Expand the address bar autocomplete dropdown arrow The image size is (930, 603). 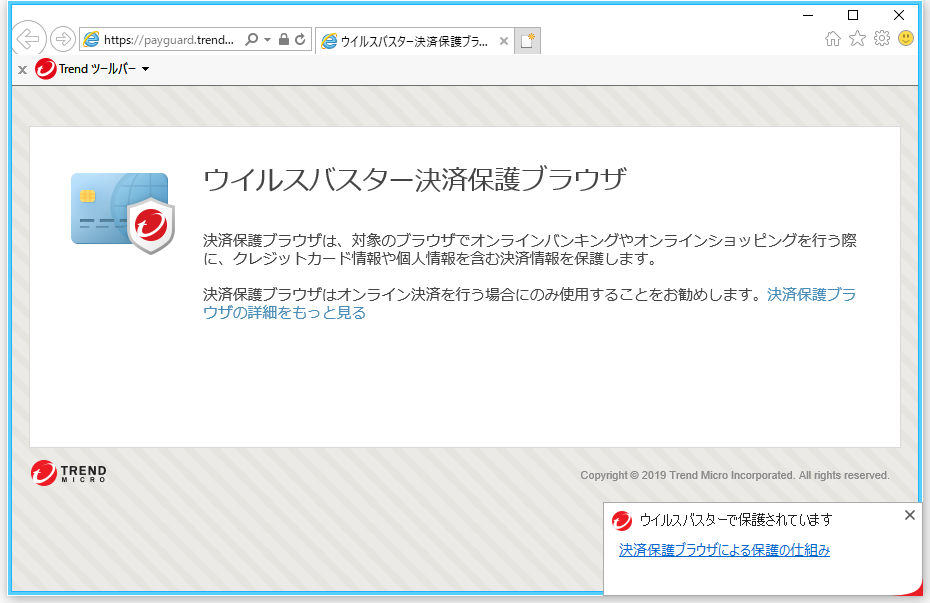click(x=267, y=40)
